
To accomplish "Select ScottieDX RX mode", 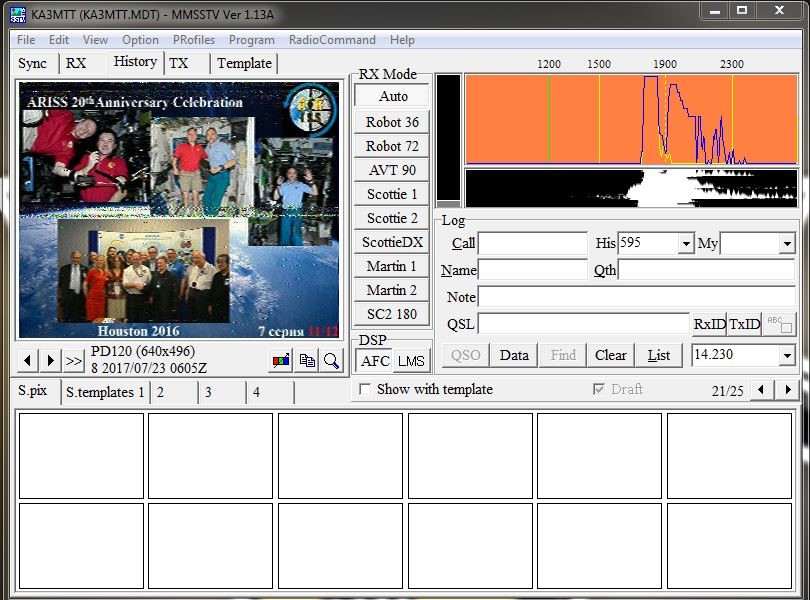I will click(392, 242).
